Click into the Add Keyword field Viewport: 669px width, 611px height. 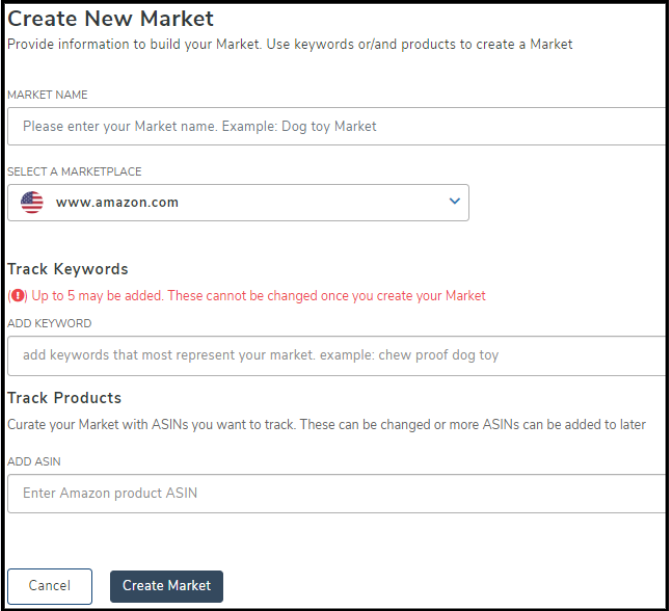click(x=336, y=355)
